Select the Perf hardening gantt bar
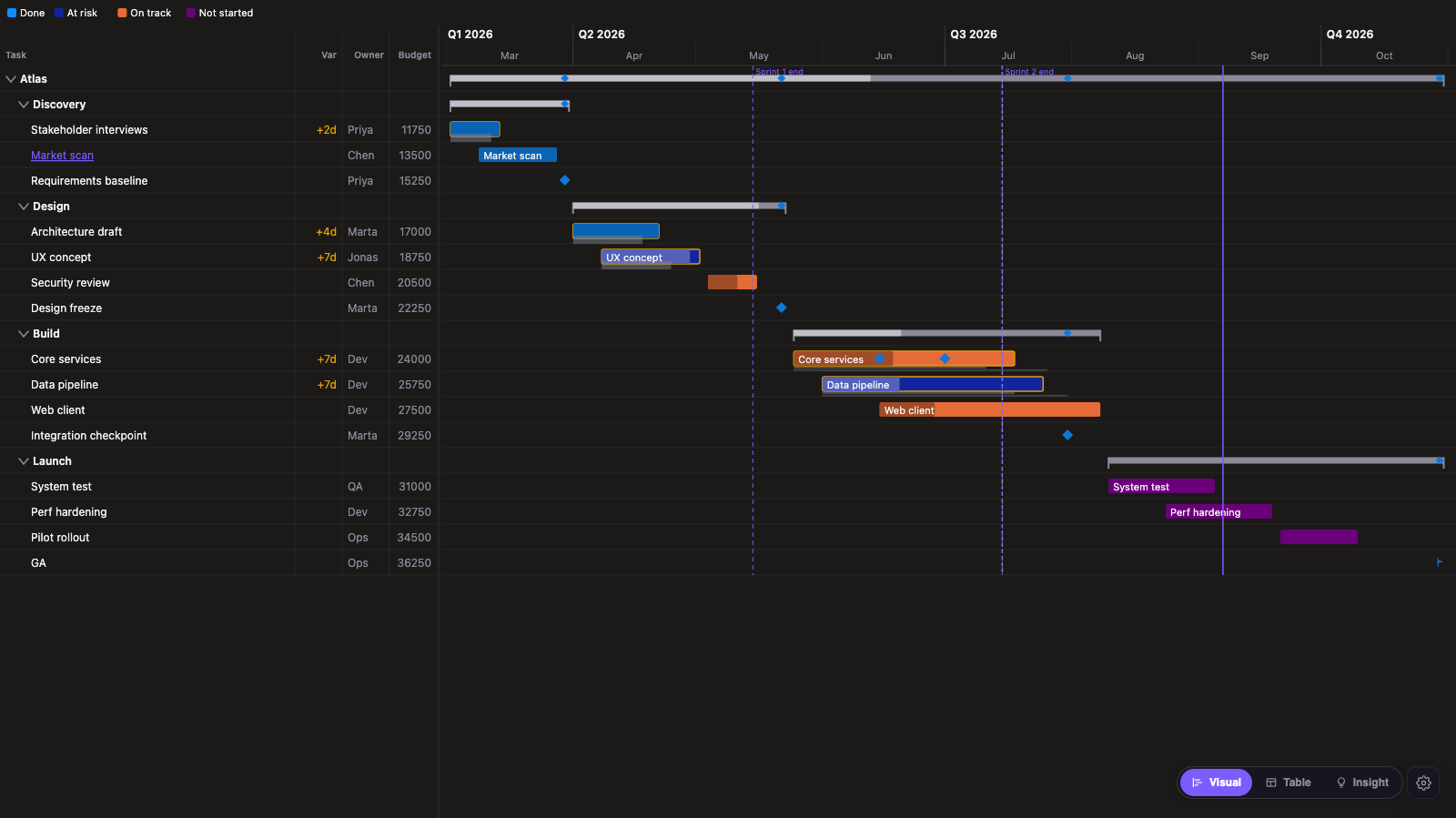This screenshot has height=818, width=1456. (x=1218, y=512)
